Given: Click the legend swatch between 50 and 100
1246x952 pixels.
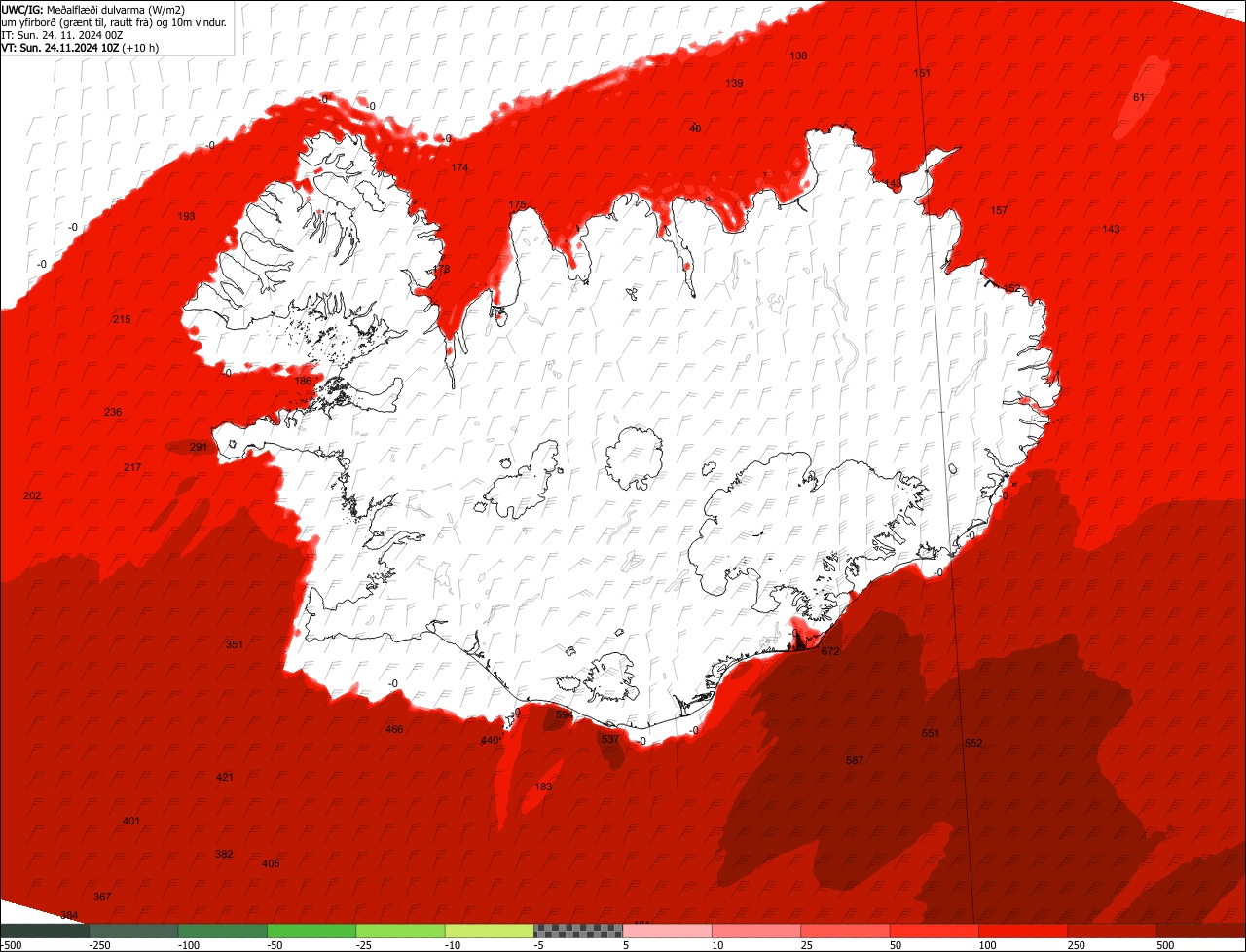Looking at the screenshot, I should pos(934,931).
